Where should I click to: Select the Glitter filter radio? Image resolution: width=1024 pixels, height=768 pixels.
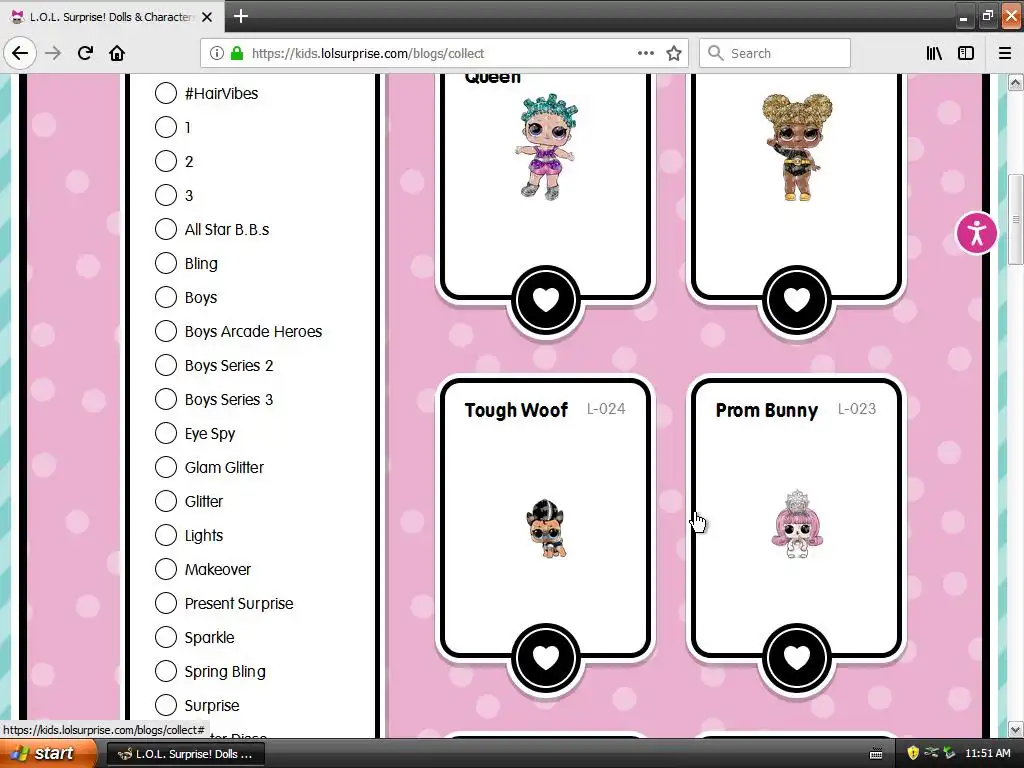[166, 501]
